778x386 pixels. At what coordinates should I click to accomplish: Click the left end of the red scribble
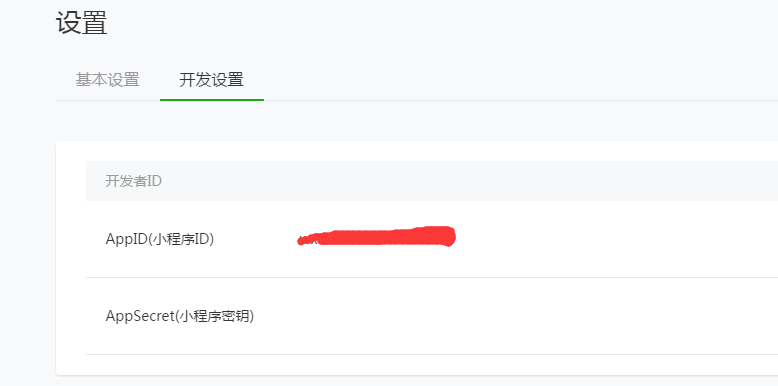point(301,241)
